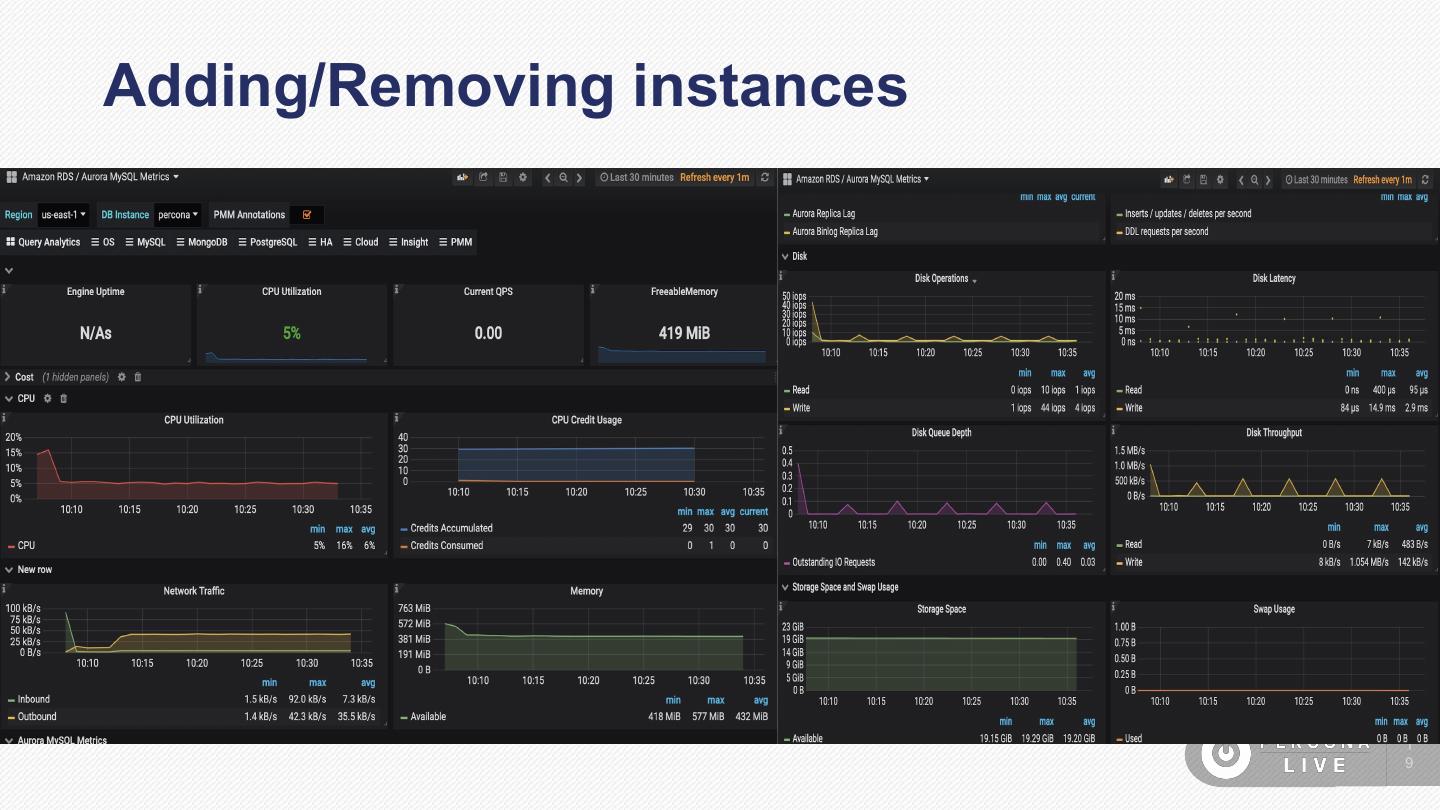Click info icon on Swap Usage panel

coord(1113,606)
